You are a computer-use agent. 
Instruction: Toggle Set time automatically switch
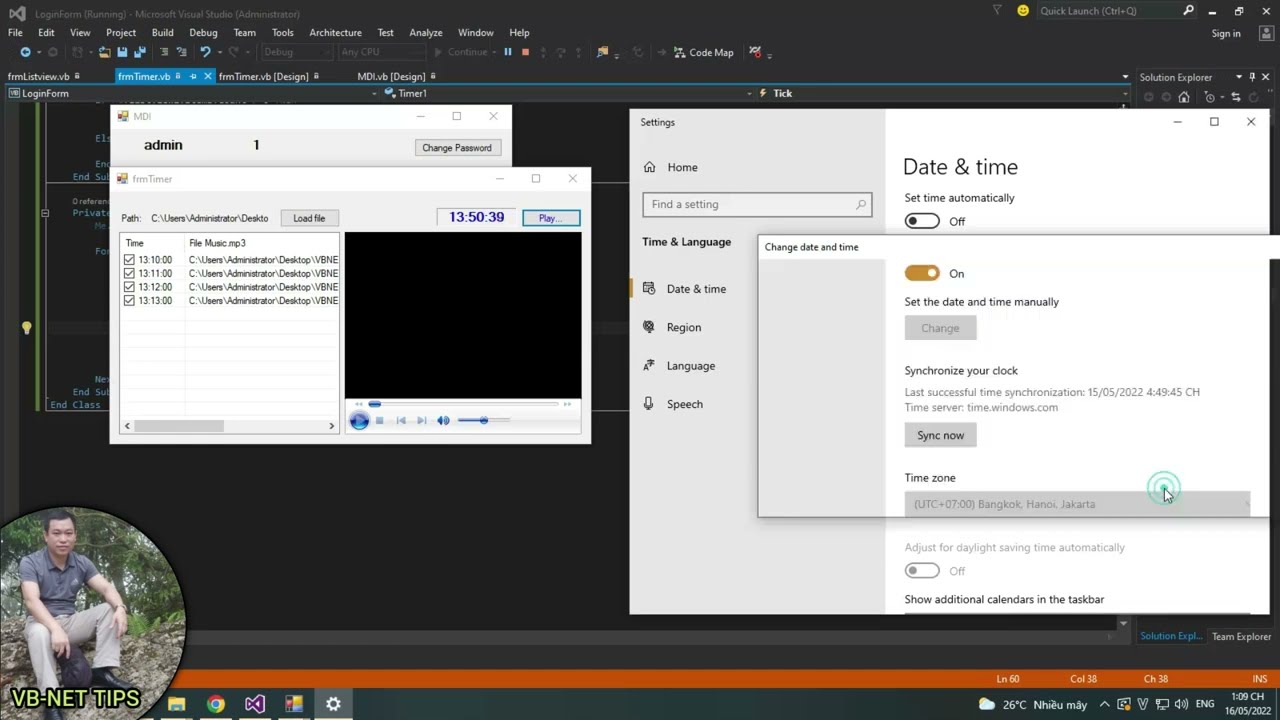(x=922, y=221)
